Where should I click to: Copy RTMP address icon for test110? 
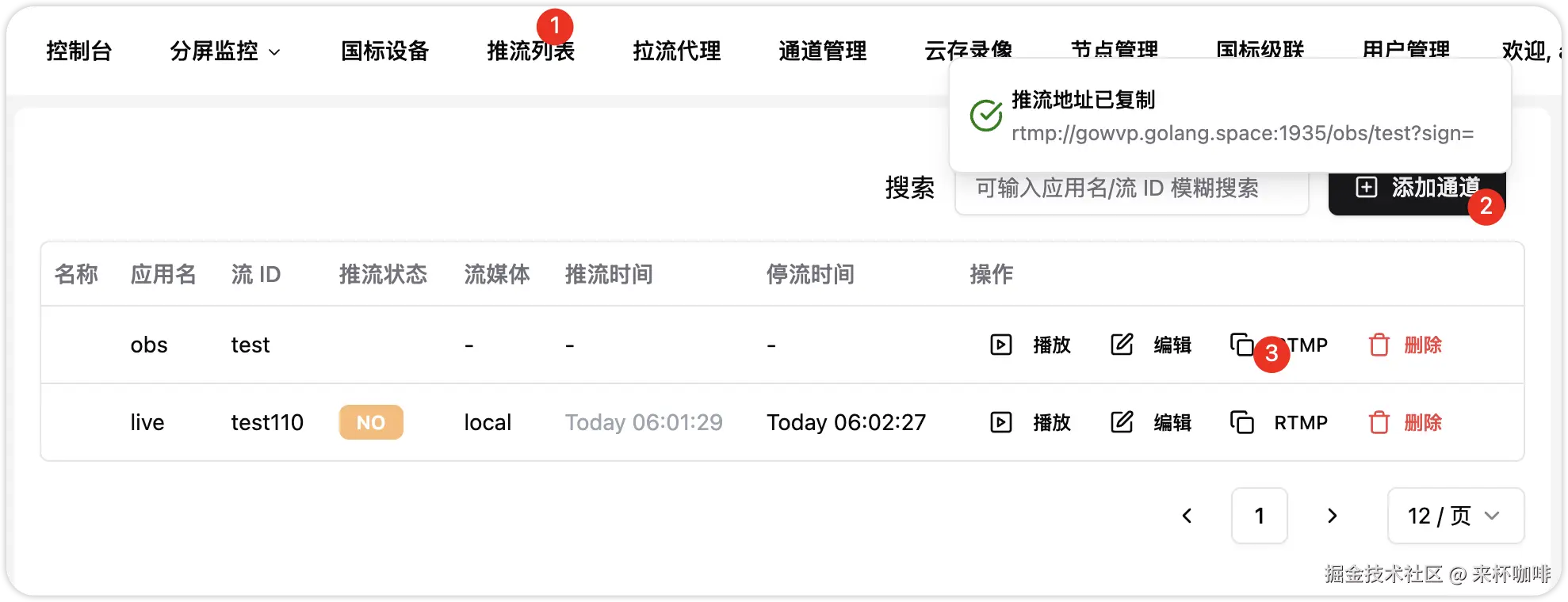1241,422
